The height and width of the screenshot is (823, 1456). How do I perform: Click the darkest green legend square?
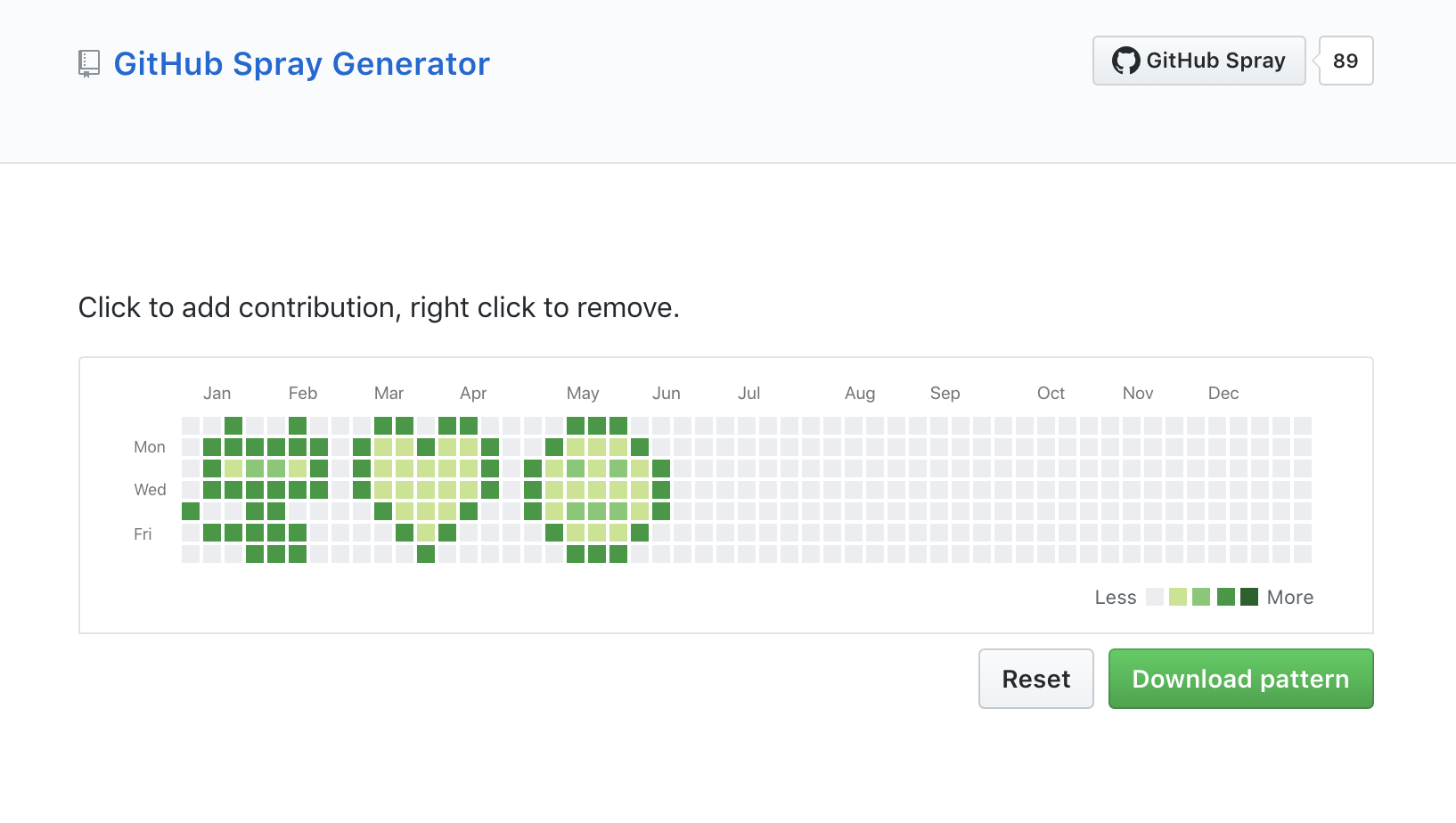coord(1249,597)
